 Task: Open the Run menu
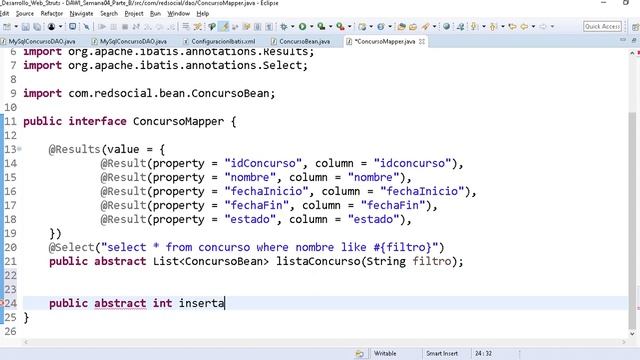[x=155, y=13]
